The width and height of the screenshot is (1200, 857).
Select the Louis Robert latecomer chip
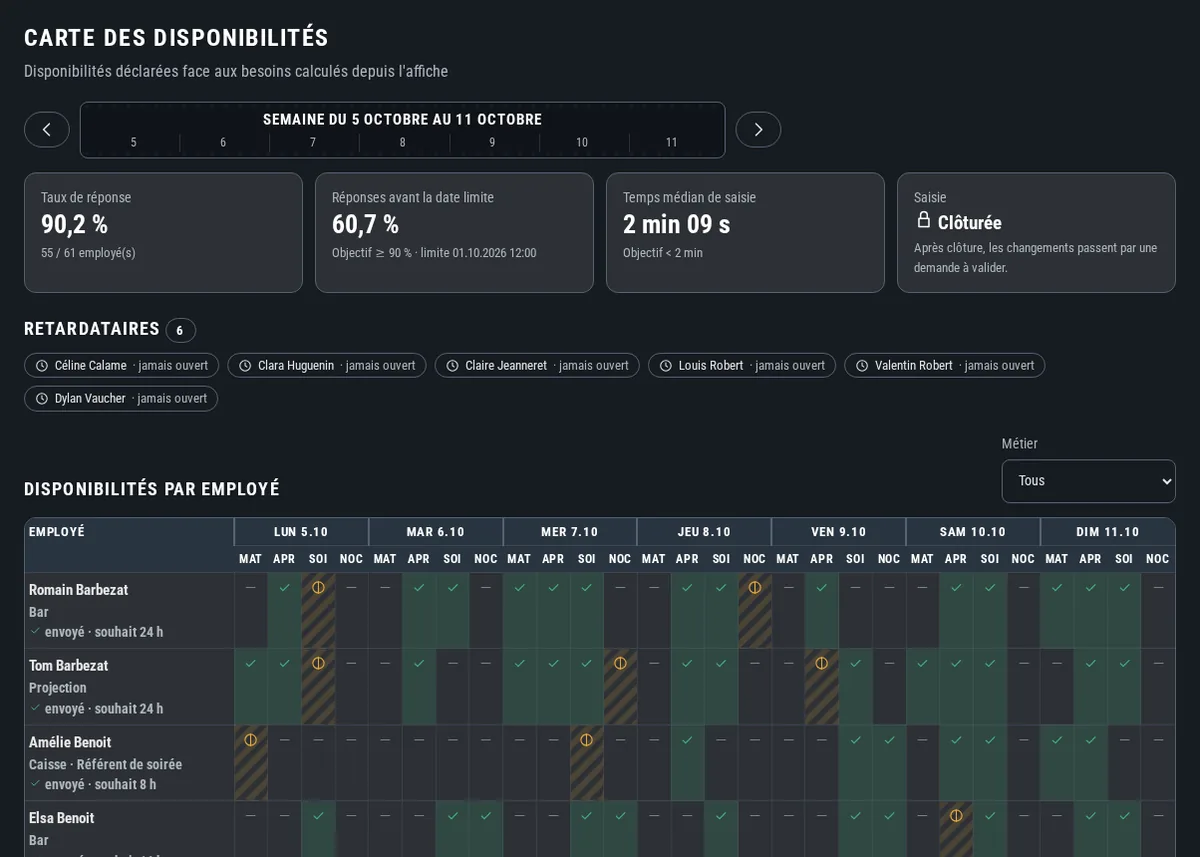(x=742, y=366)
